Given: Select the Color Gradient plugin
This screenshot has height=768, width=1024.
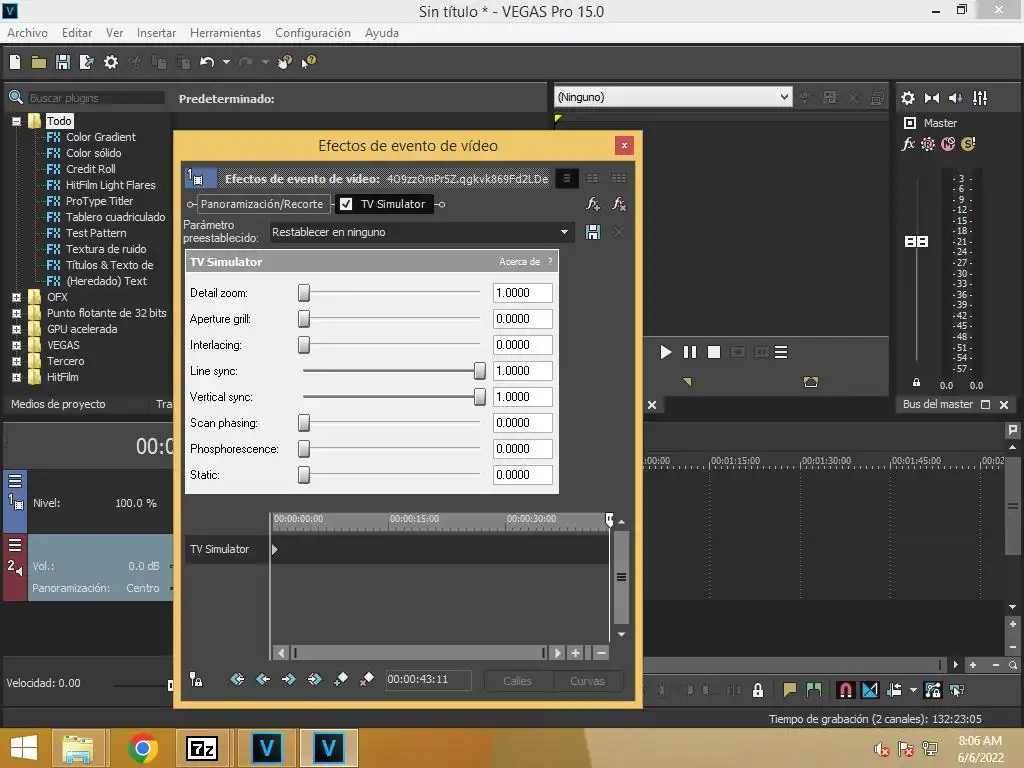Looking at the screenshot, I should 101,137.
